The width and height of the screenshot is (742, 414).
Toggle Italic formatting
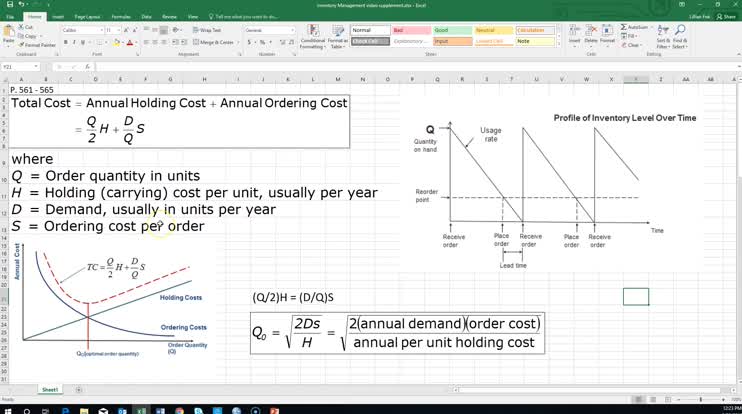pyautogui.click(x=73, y=42)
